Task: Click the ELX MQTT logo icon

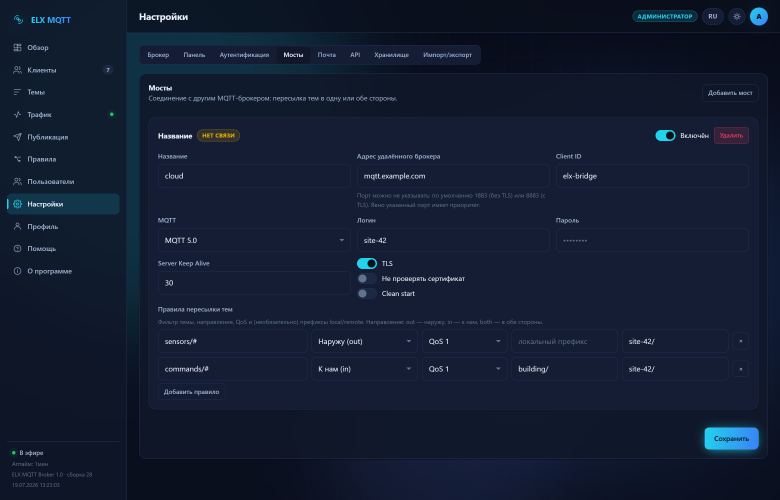Action: pos(18,20)
